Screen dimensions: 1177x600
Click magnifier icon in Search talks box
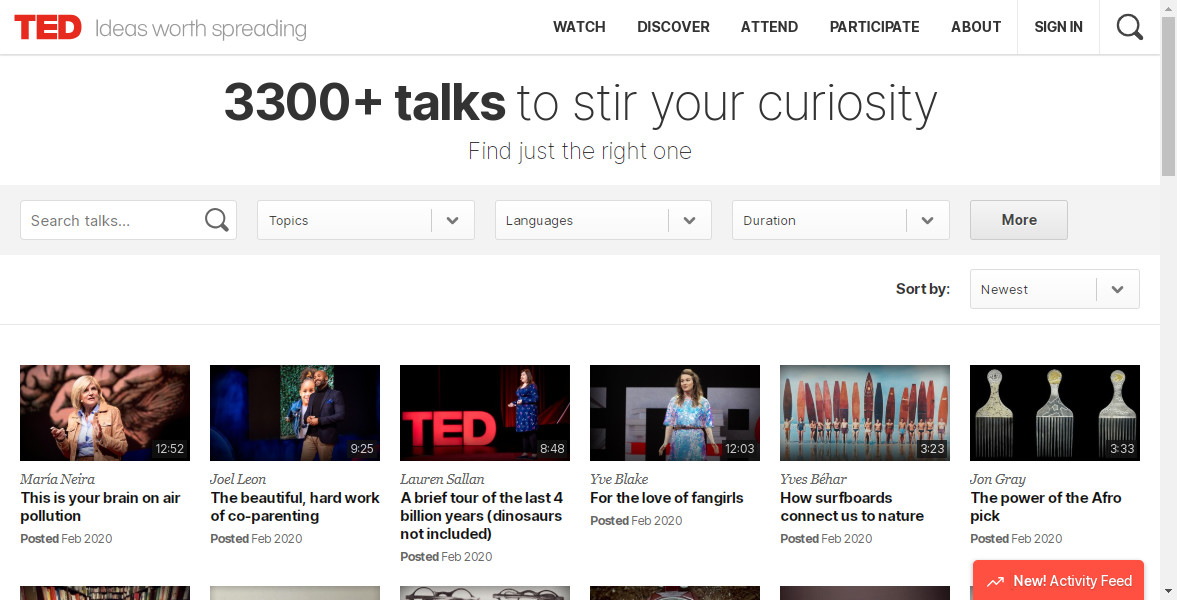pos(217,220)
